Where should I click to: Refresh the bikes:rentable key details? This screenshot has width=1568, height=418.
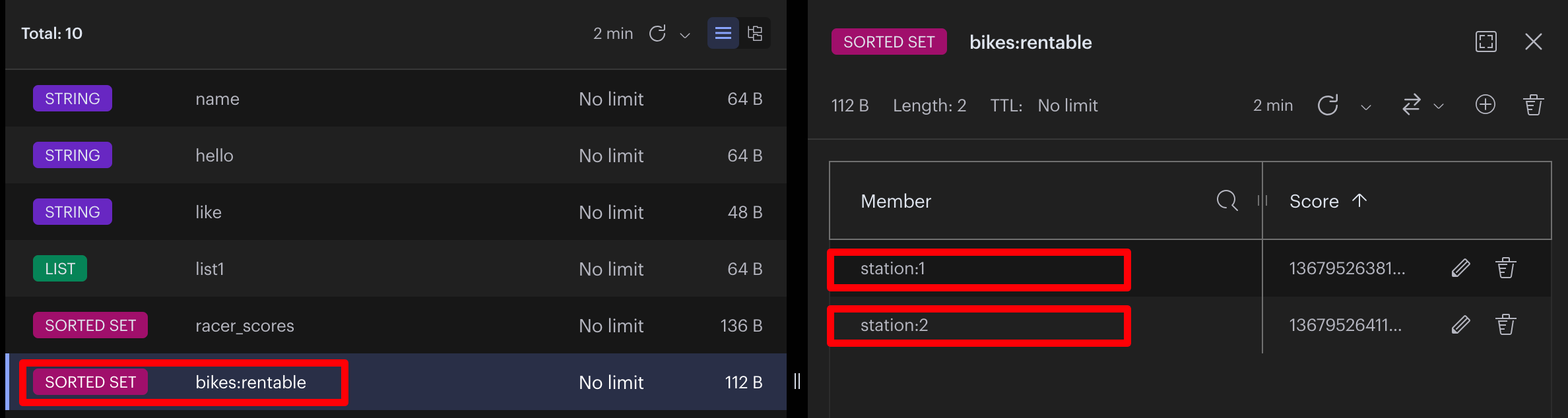[x=1328, y=105]
